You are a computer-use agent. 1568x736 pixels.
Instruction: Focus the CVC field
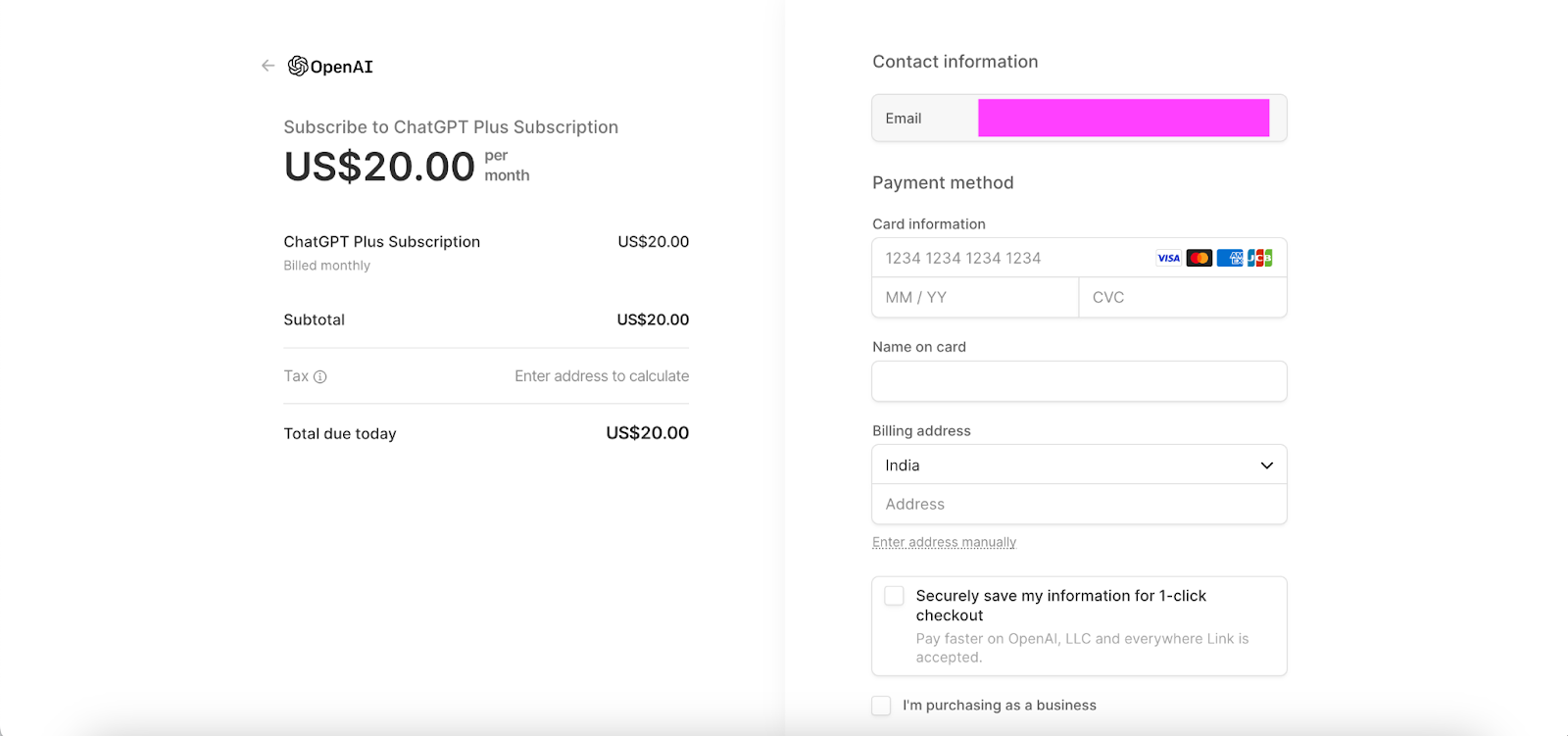(1183, 297)
